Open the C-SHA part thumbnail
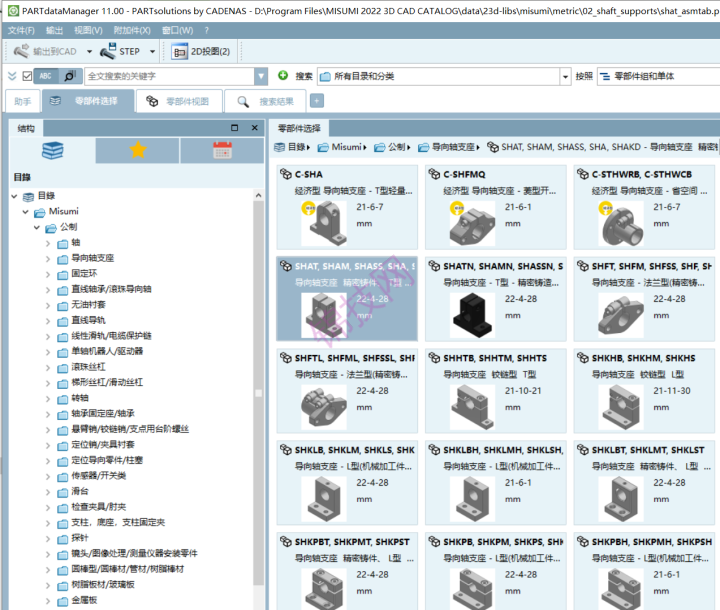Screen dimensions: 720x610 324,224
